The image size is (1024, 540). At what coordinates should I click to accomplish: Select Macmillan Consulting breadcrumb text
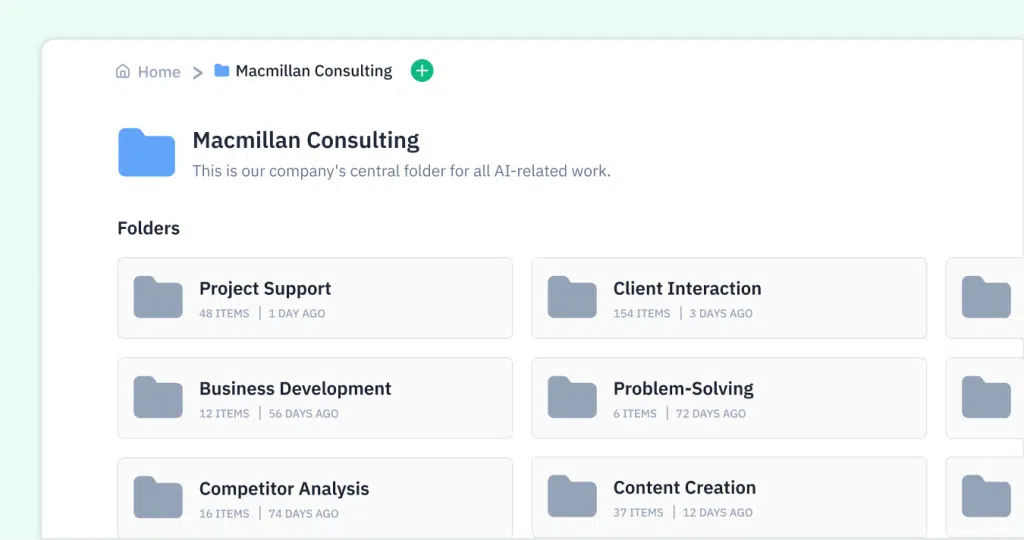coord(313,71)
